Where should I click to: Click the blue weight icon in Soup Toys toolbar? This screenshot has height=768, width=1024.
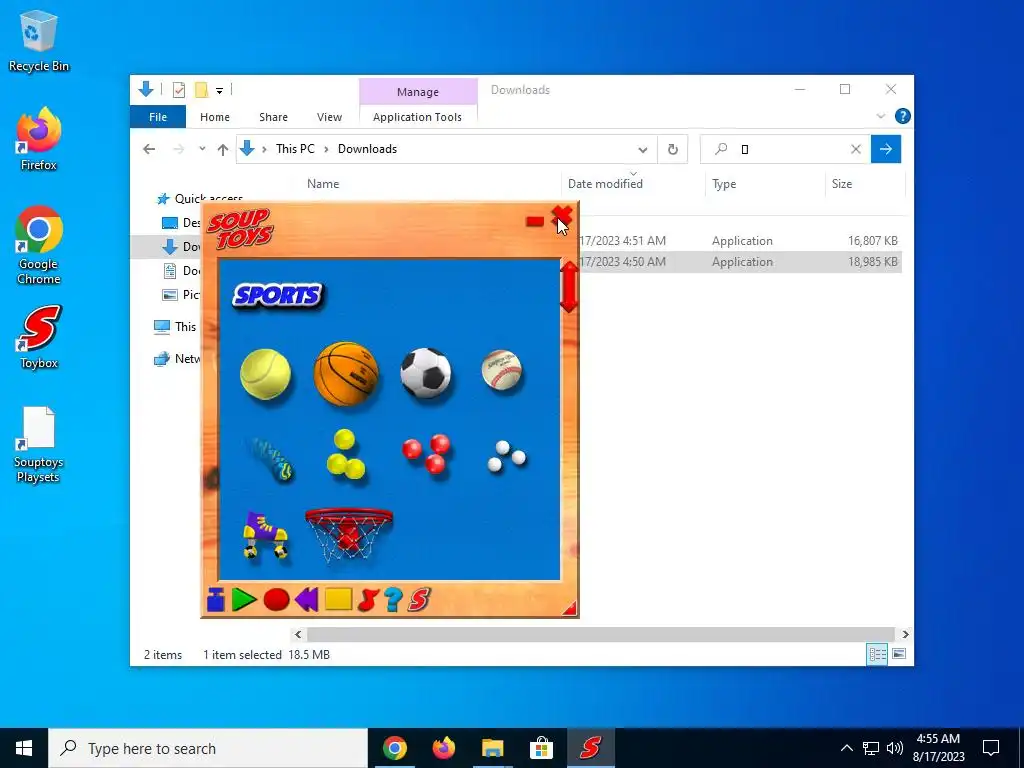216,600
